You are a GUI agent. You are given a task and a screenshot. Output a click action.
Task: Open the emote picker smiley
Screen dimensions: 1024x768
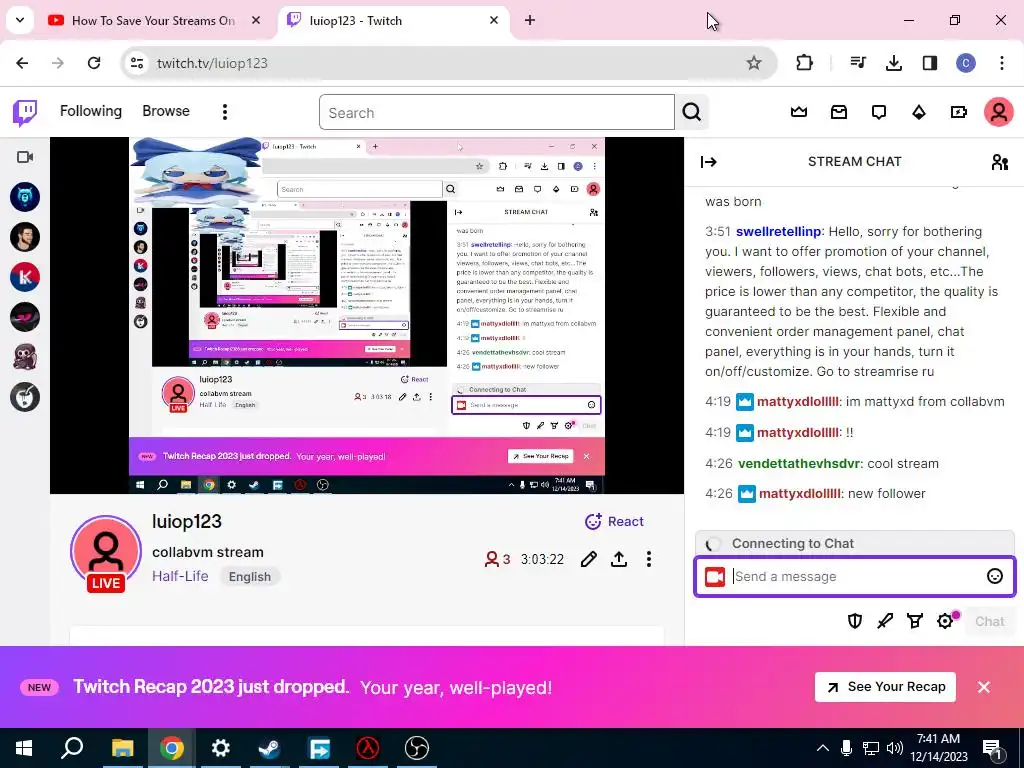(995, 576)
